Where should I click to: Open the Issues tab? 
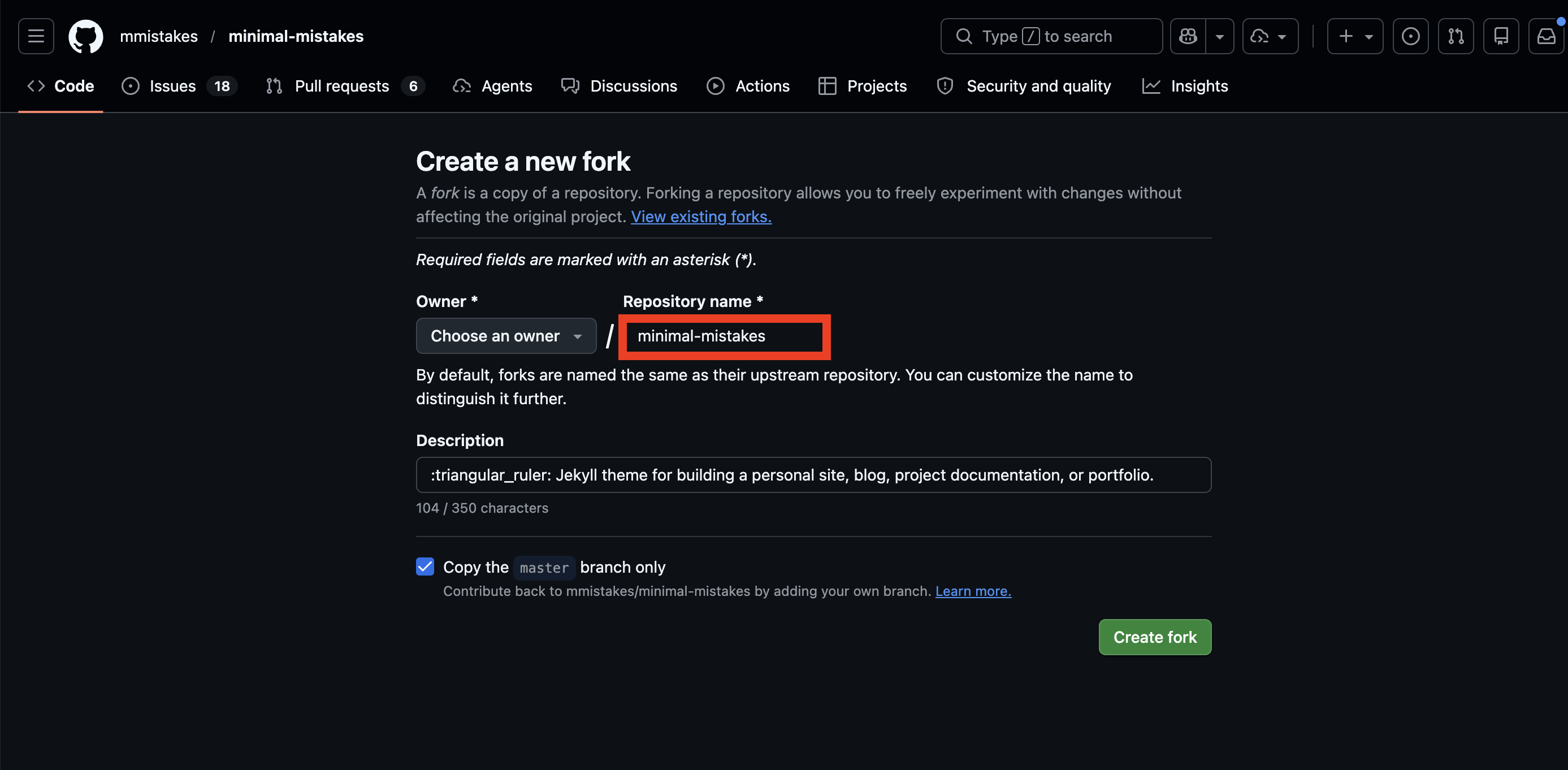click(179, 86)
